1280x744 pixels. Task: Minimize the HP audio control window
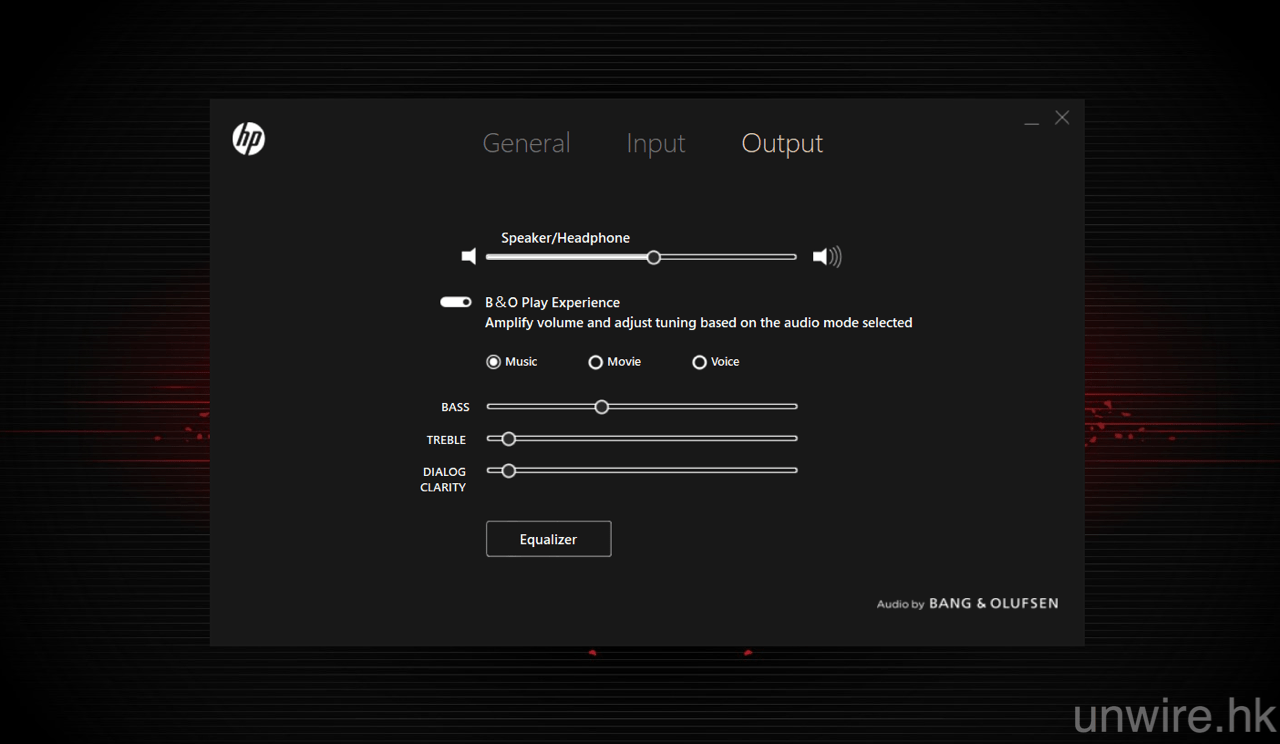pyautogui.click(x=1031, y=119)
